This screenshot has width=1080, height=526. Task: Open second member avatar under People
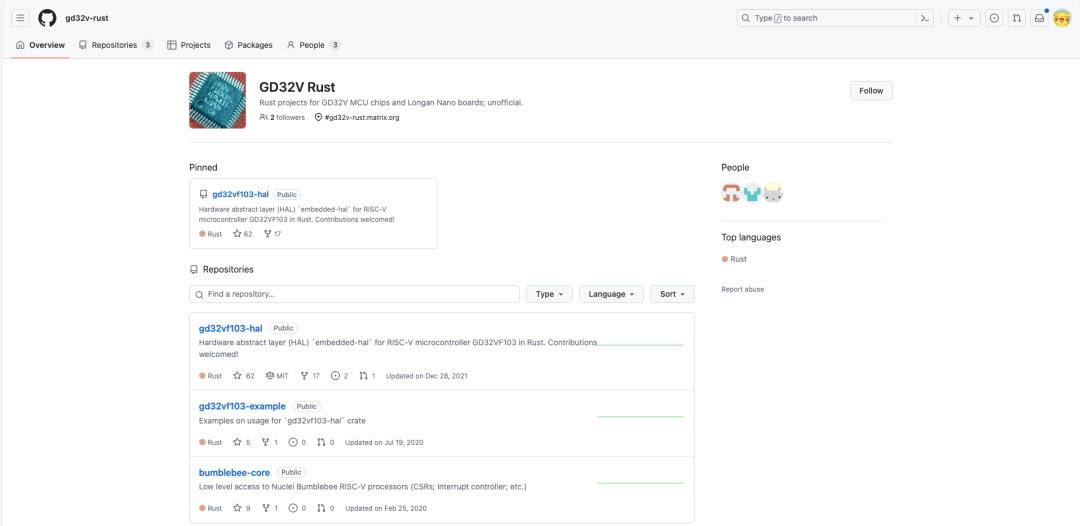752,193
